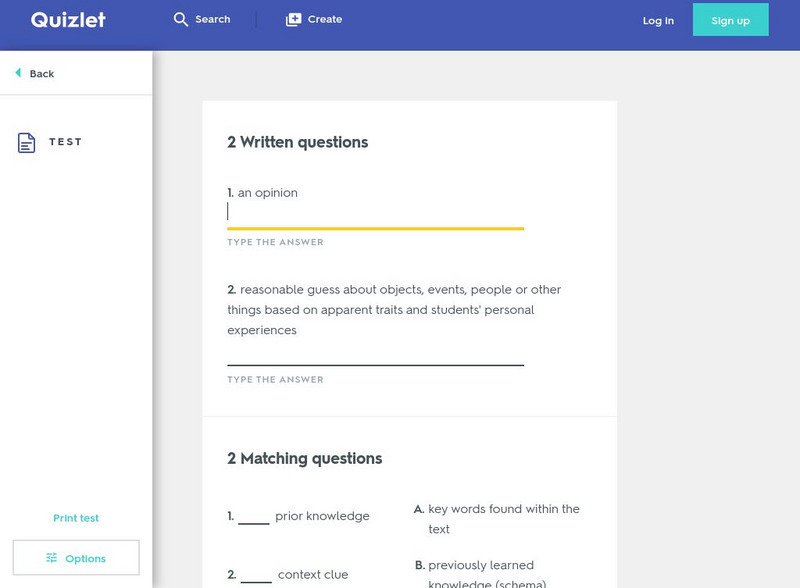Click the Back arrow icon
Viewport: 800px width, 588px height.
click(x=18, y=73)
